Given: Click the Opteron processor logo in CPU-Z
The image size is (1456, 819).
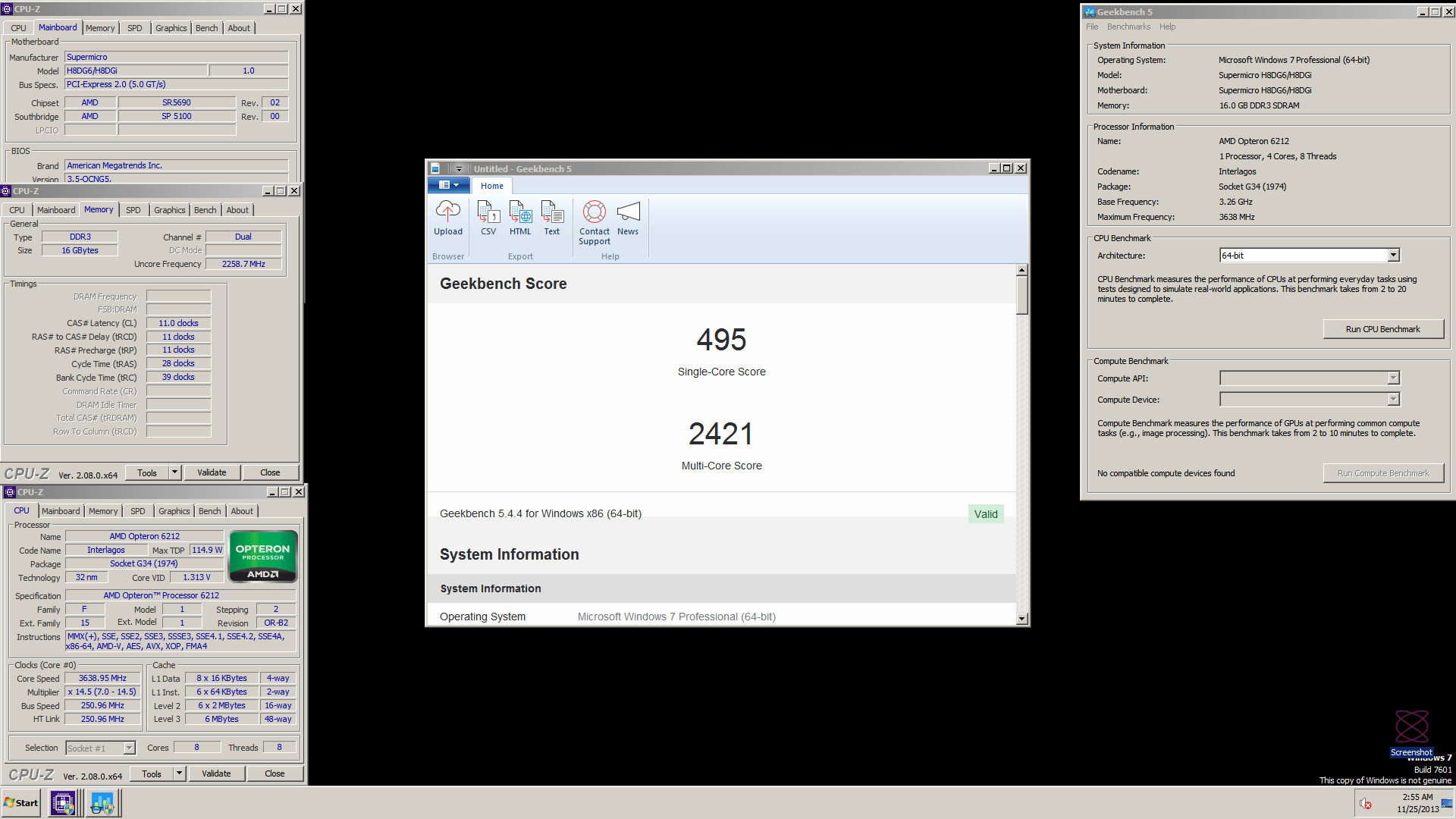Looking at the screenshot, I should pyautogui.click(x=262, y=557).
